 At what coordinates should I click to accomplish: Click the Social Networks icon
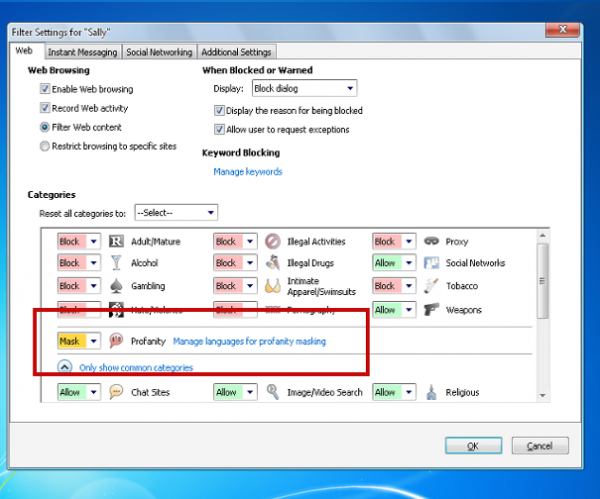[431, 263]
